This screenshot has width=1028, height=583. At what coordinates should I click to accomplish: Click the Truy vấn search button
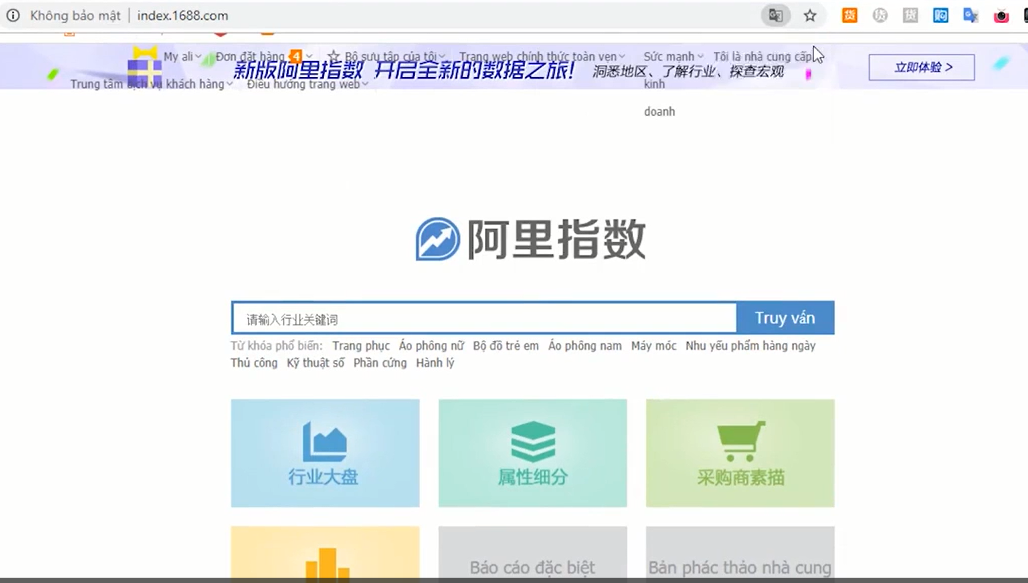click(x=785, y=318)
